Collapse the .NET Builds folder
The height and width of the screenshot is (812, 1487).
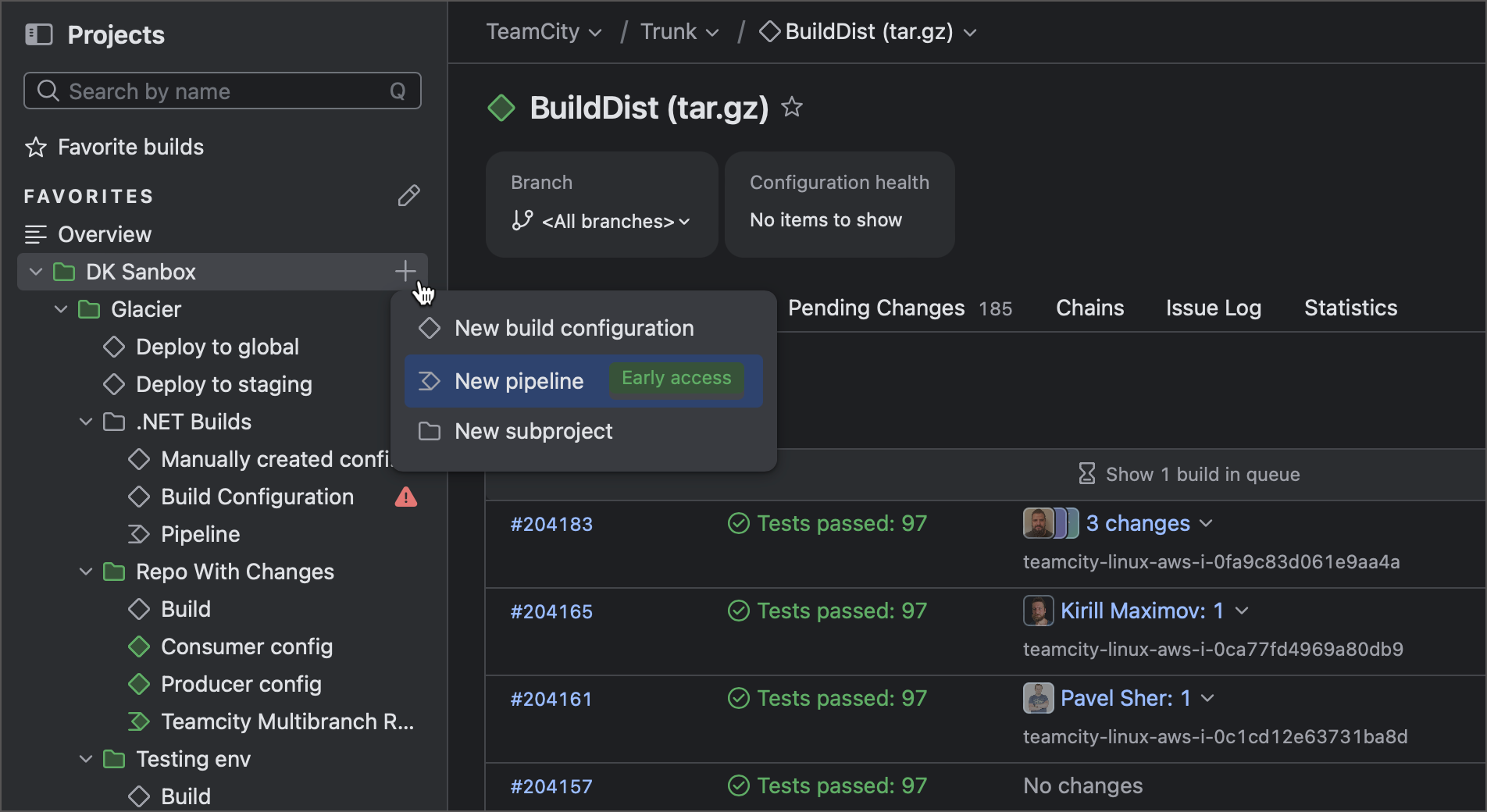pyautogui.click(x=86, y=422)
